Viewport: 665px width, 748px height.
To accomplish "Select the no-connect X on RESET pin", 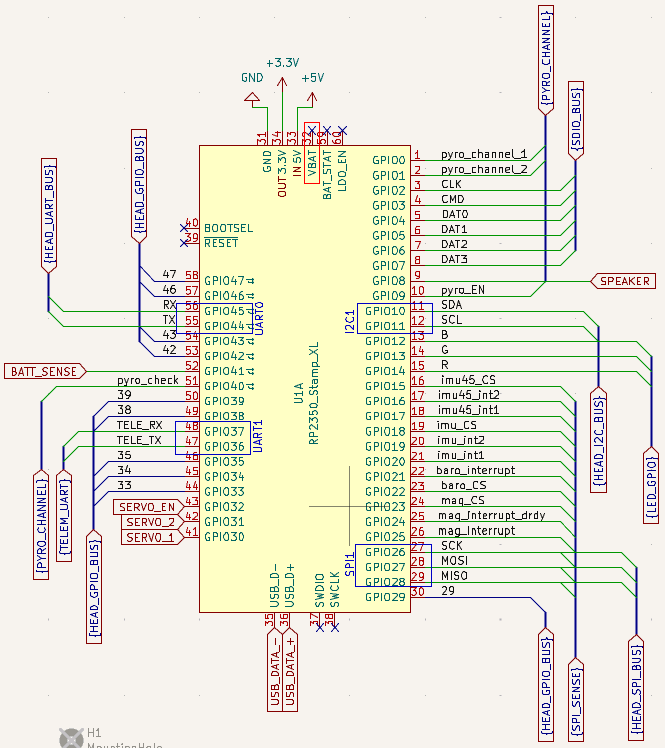I will pos(183,241).
